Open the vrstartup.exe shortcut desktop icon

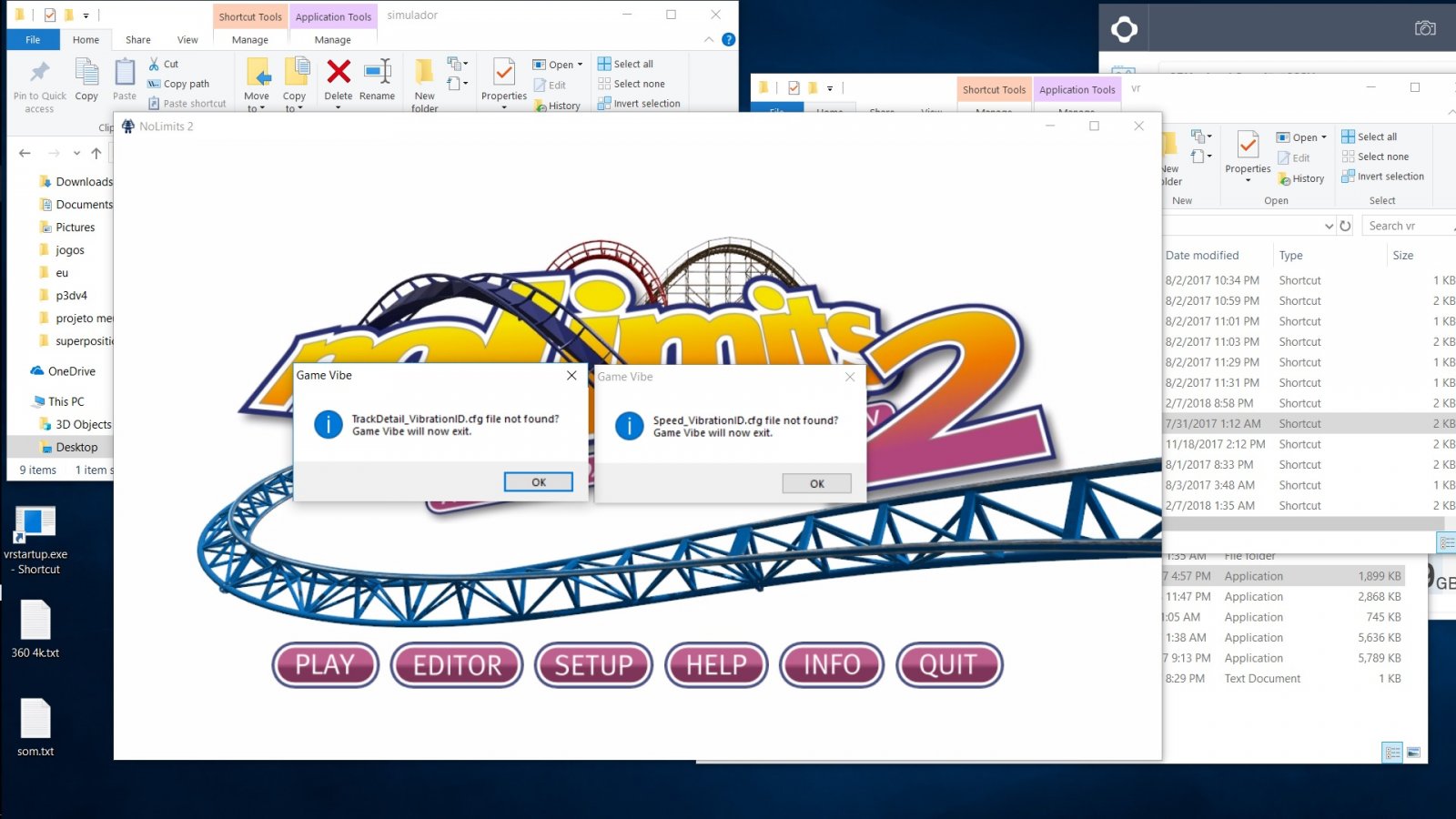[x=35, y=523]
